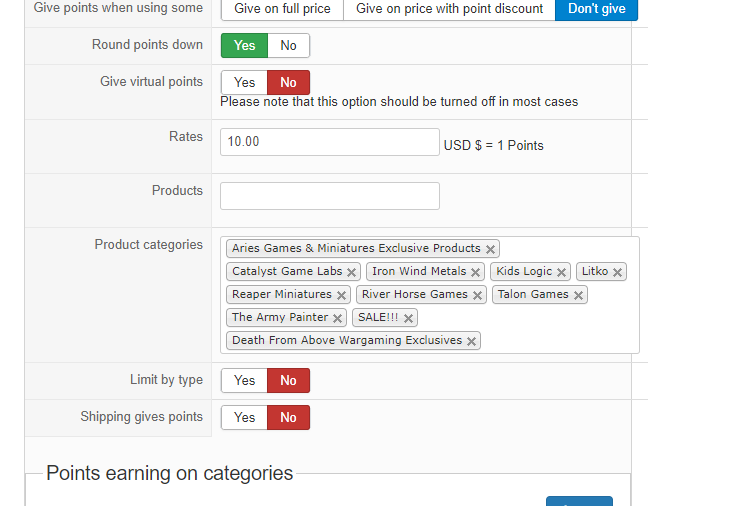The image size is (733, 506).
Task: Remove the Talon Games category tag
Action: click(578, 295)
